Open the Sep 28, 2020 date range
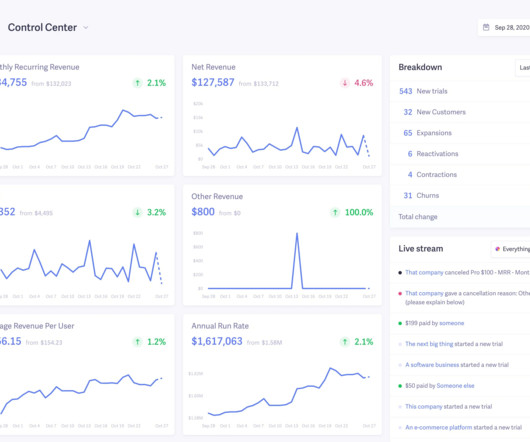The height and width of the screenshot is (442, 530). tap(504, 27)
